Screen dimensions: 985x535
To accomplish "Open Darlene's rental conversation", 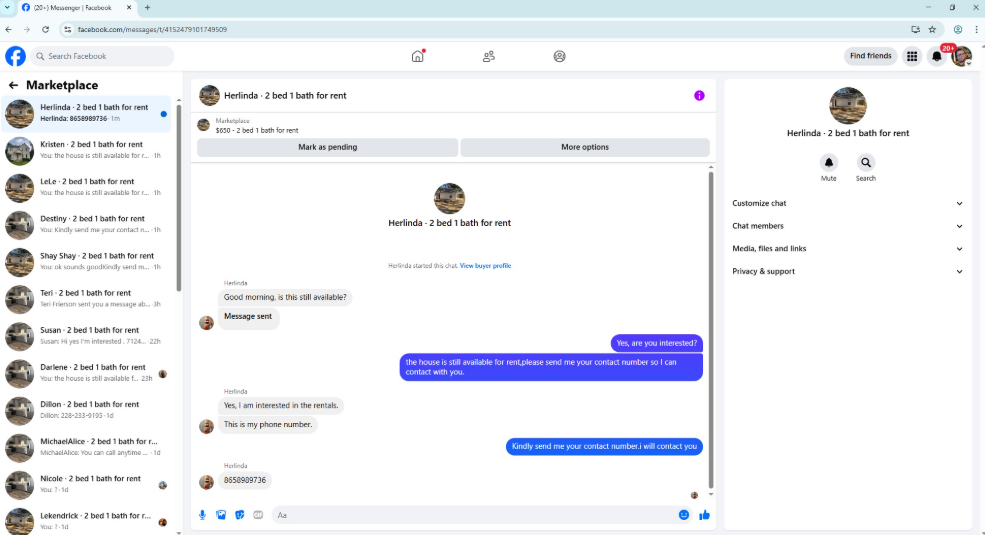I will (86, 372).
